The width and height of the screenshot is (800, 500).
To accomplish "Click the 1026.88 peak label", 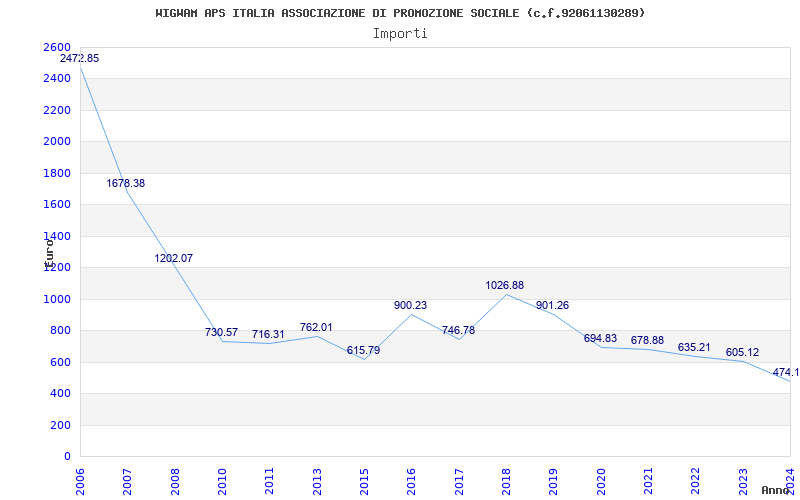I will point(505,286).
